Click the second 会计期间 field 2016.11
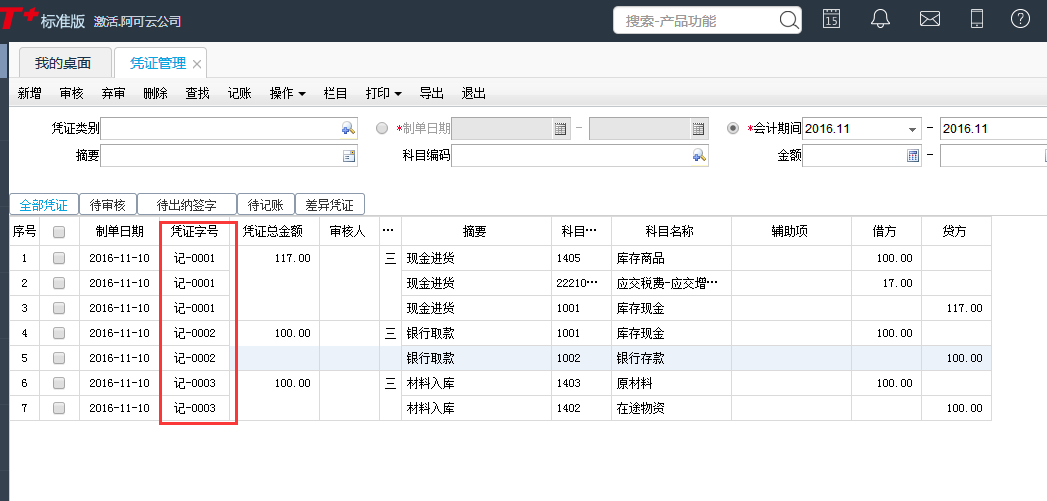 click(993, 129)
